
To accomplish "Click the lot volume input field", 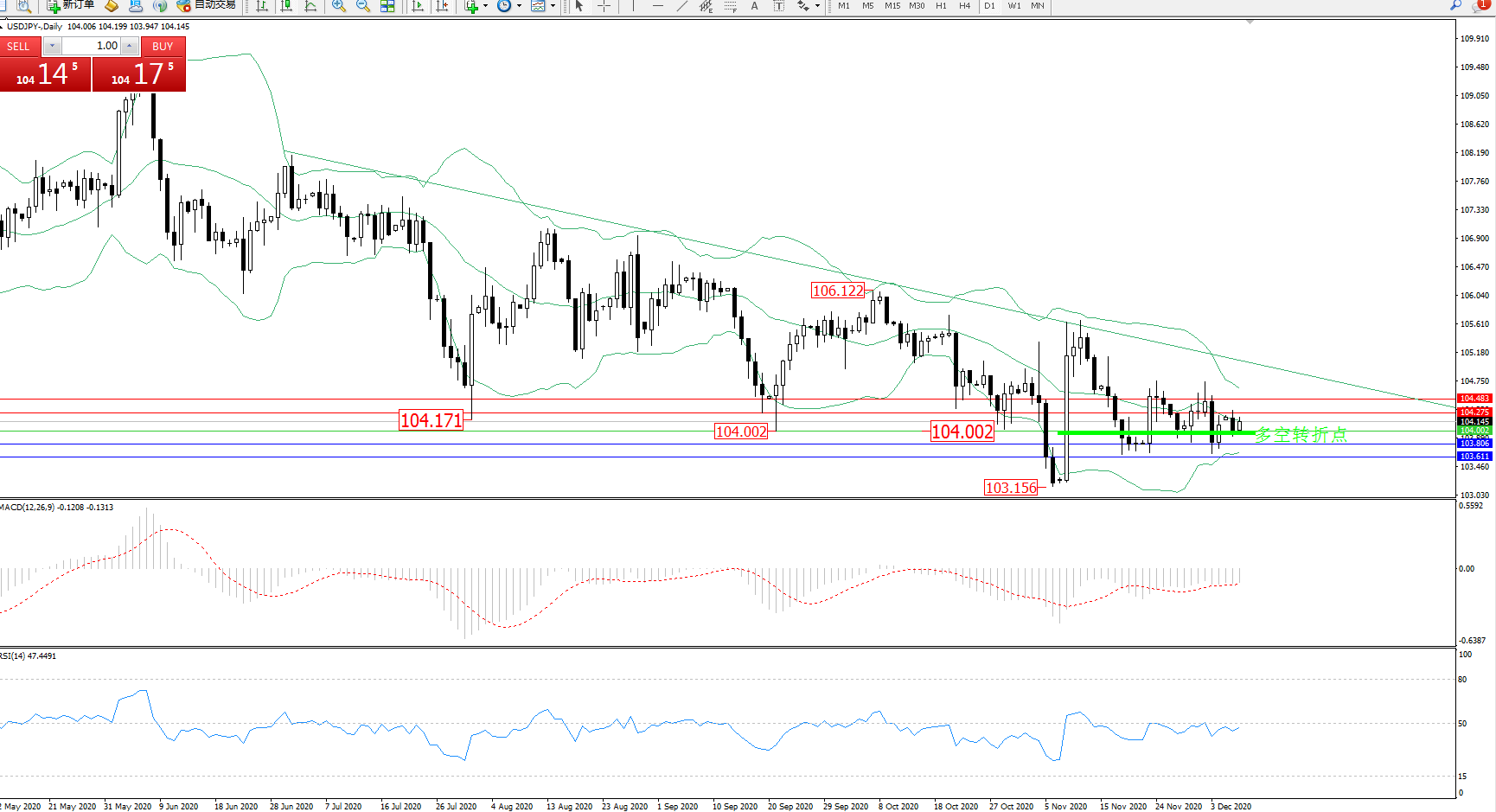I will 91,46.
